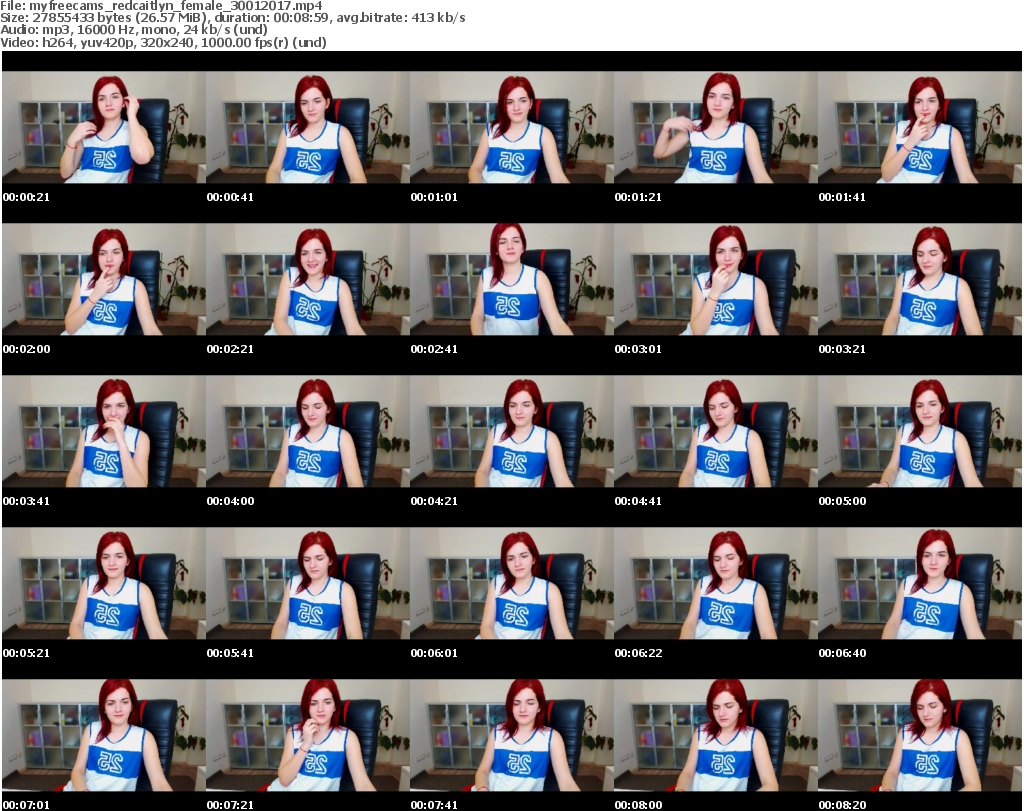Click the Video: h264 info line
The image size is (1024, 811).
(x=163, y=42)
